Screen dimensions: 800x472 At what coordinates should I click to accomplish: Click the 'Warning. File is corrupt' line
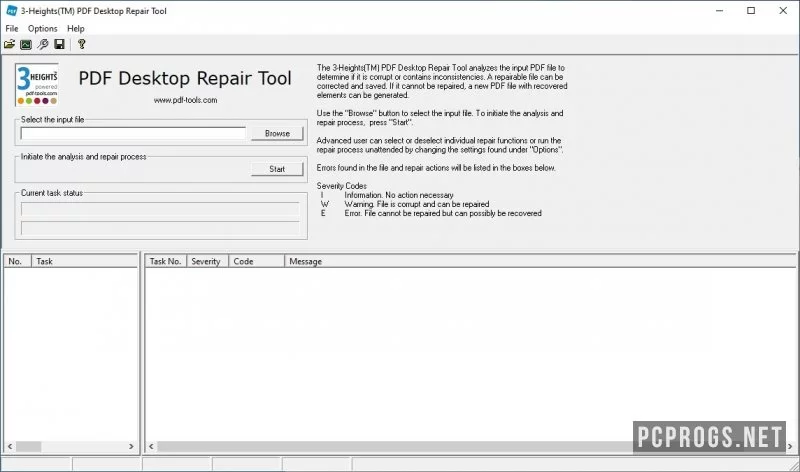tap(416, 204)
